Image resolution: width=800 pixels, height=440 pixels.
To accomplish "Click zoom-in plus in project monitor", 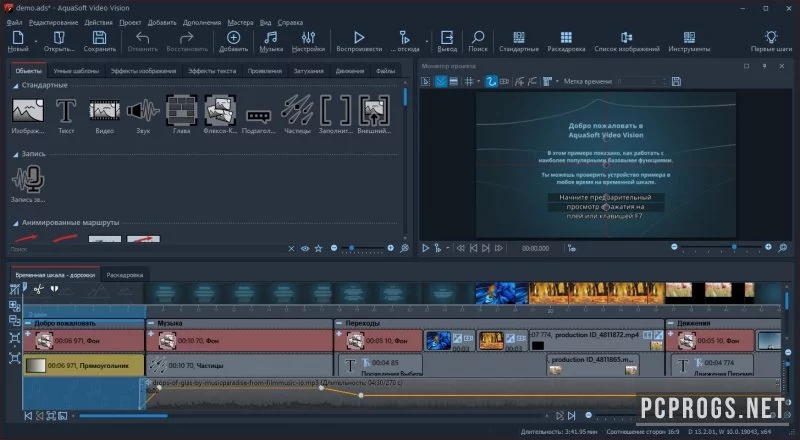I will click(768, 247).
